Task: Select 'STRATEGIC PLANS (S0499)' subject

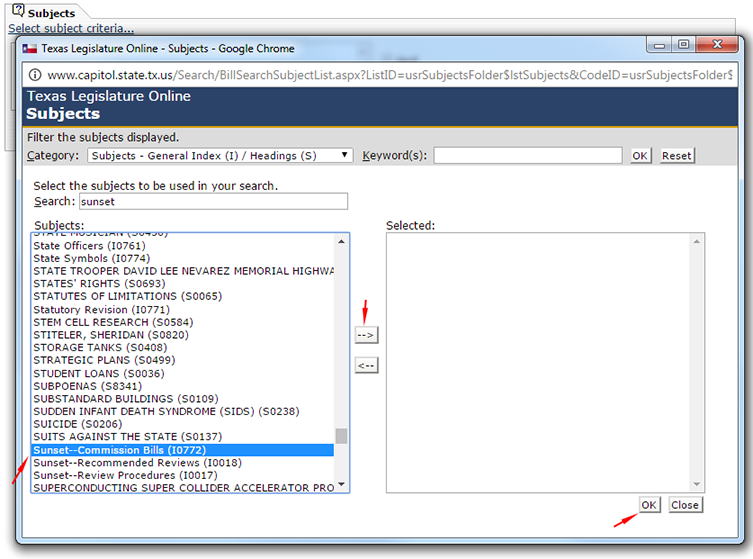Action: click(x=182, y=360)
